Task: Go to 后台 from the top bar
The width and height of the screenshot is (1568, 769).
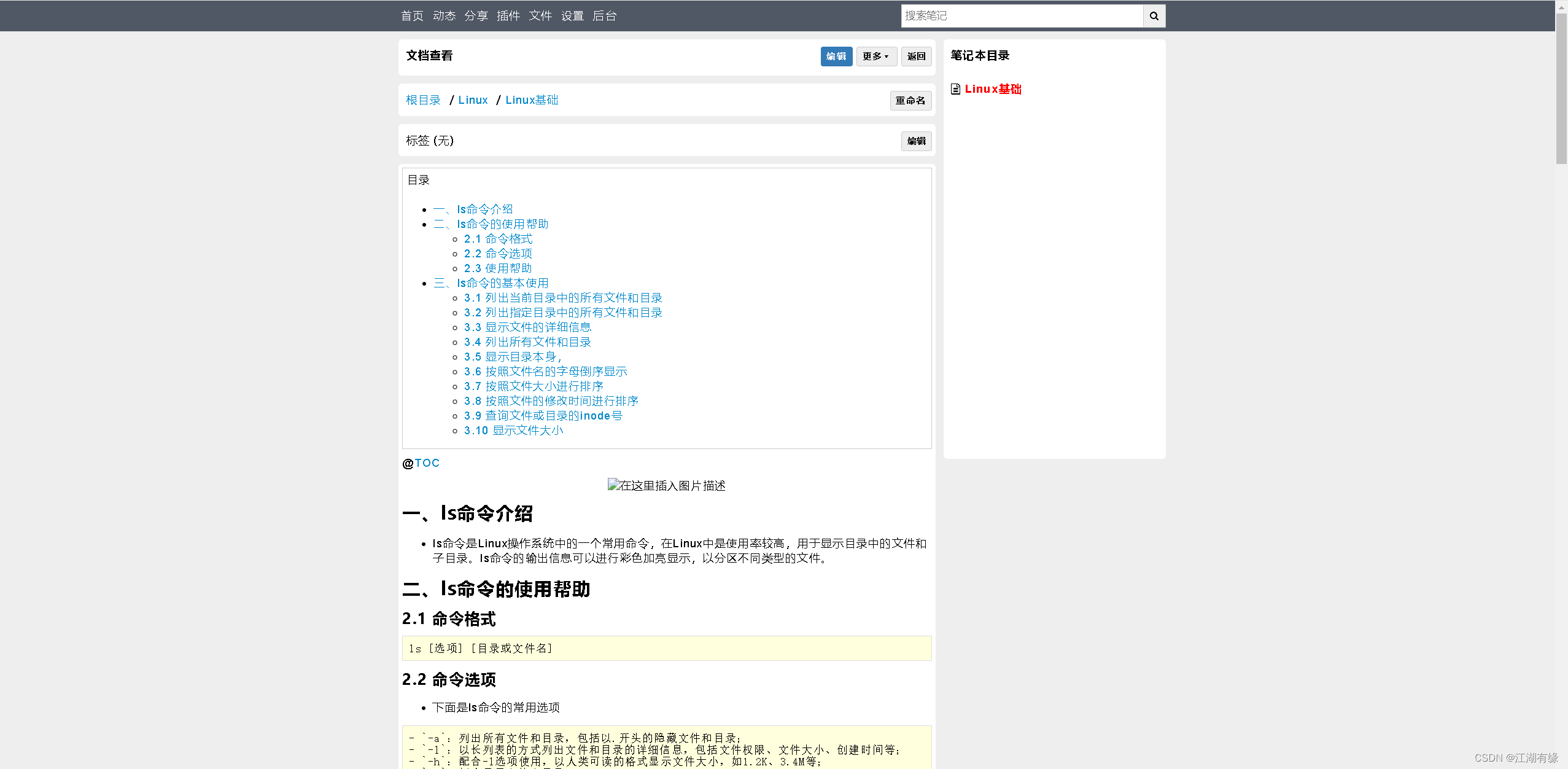Action: click(x=605, y=16)
